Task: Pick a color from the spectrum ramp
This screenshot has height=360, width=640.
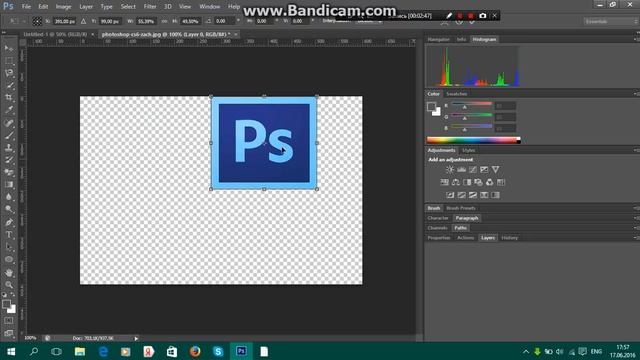Action: (x=473, y=140)
